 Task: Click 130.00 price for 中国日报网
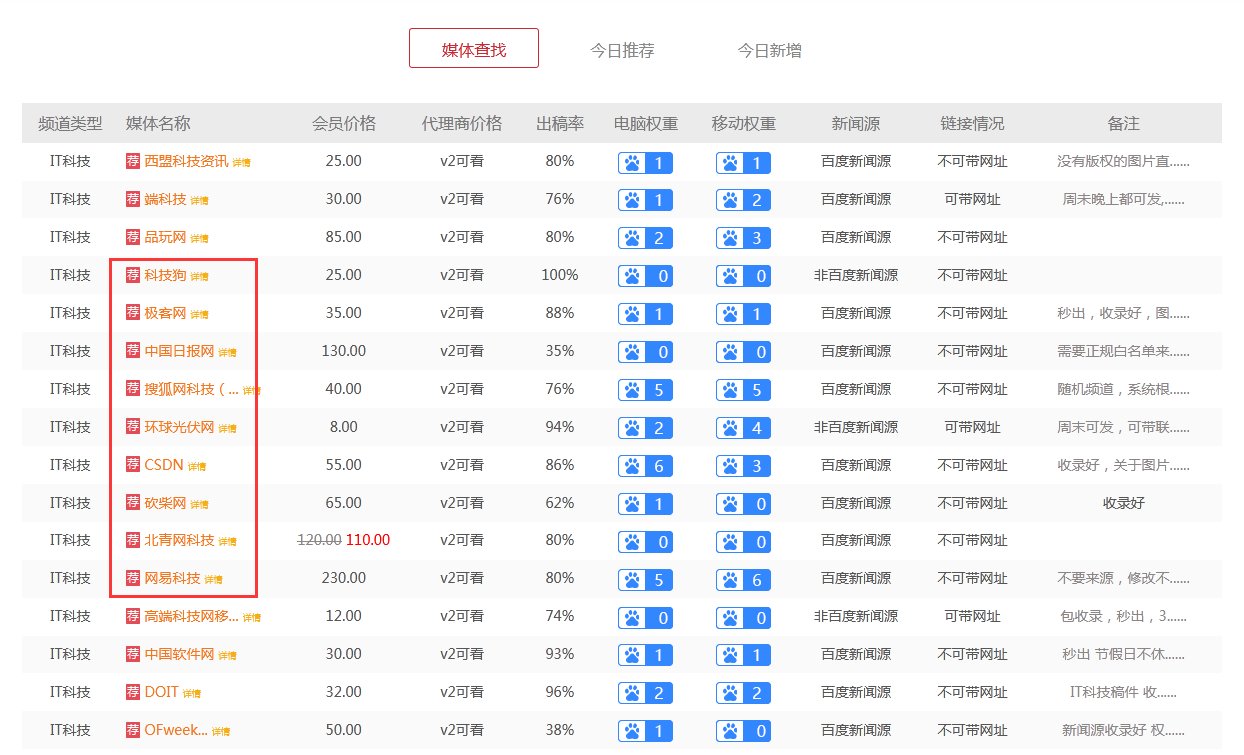pyautogui.click(x=344, y=350)
